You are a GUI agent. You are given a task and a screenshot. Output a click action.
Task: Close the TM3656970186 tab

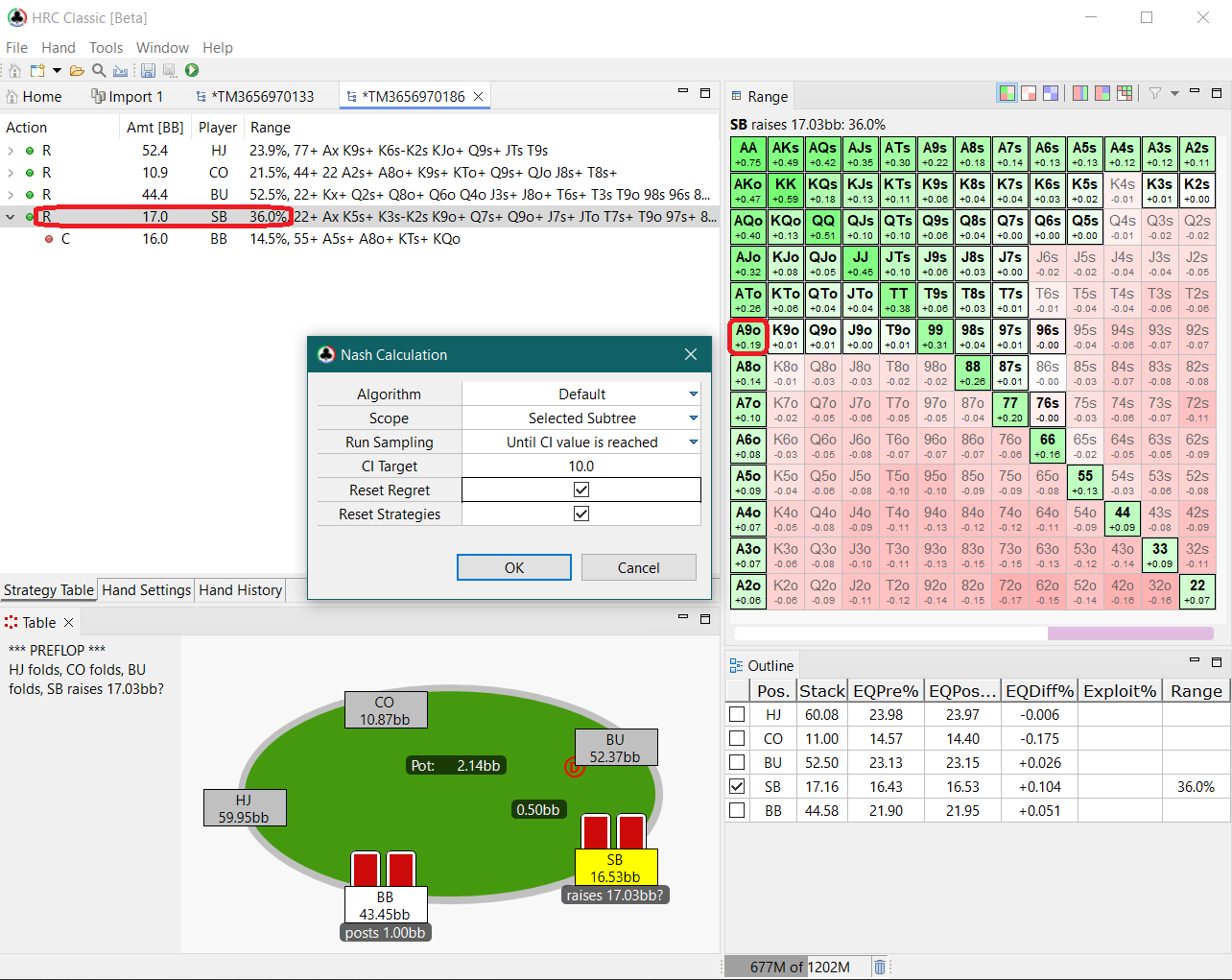click(x=478, y=96)
